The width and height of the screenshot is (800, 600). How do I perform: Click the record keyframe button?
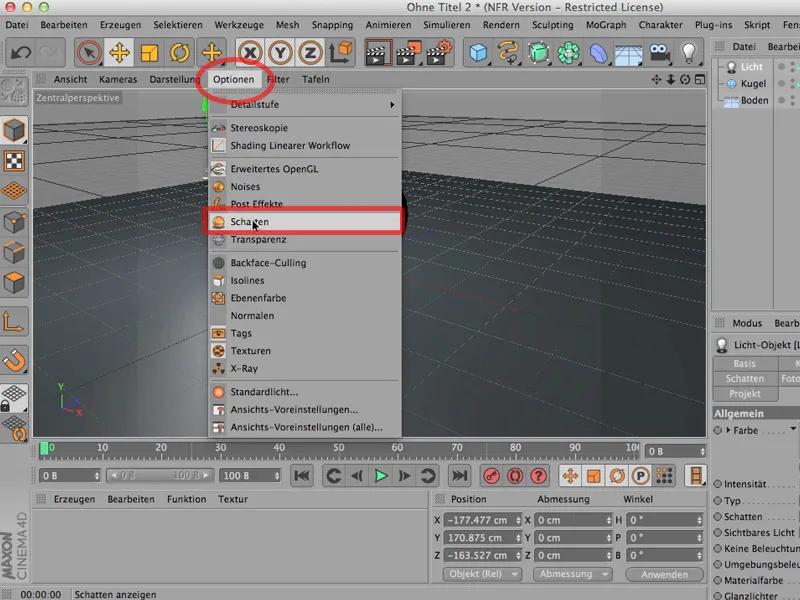(x=491, y=476)
